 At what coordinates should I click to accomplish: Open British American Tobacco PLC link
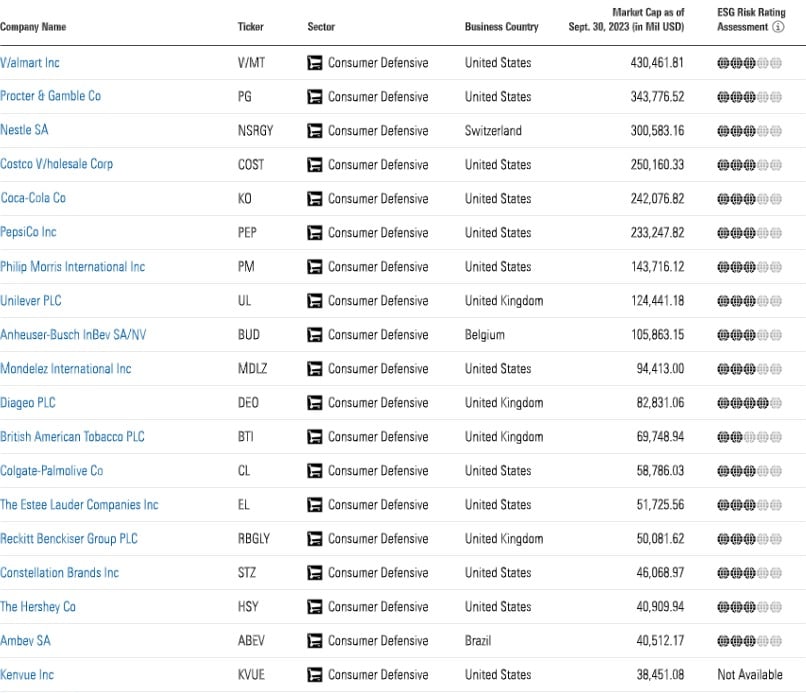(73, 437)
